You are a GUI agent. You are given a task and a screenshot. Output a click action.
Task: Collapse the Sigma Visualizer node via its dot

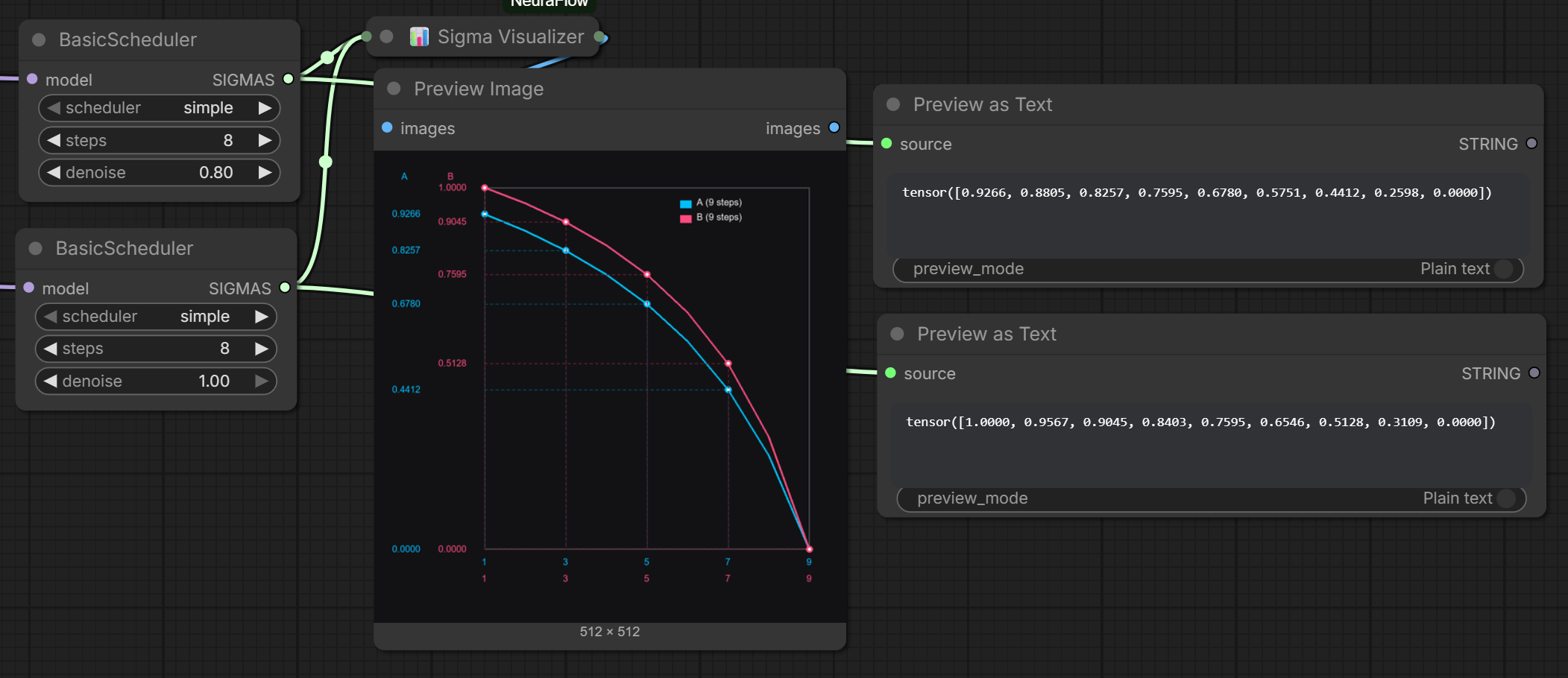(386, 37)
